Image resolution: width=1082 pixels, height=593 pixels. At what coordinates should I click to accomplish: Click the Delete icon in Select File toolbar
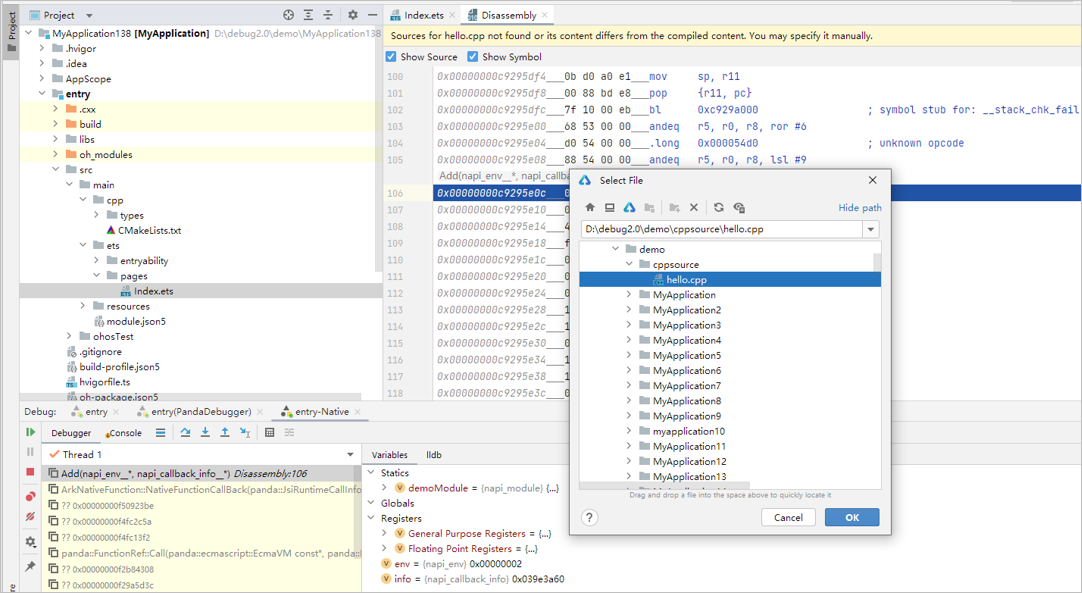pyautogui.click(x=694, y=208)
